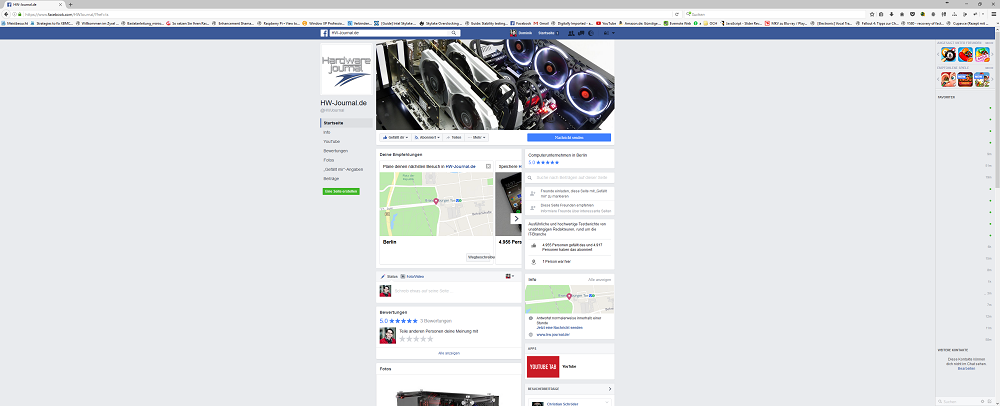Click the YouTube Tab app tile
Image resolution: width=1000 pixels, height=406 pixels.
pos(543,366)
